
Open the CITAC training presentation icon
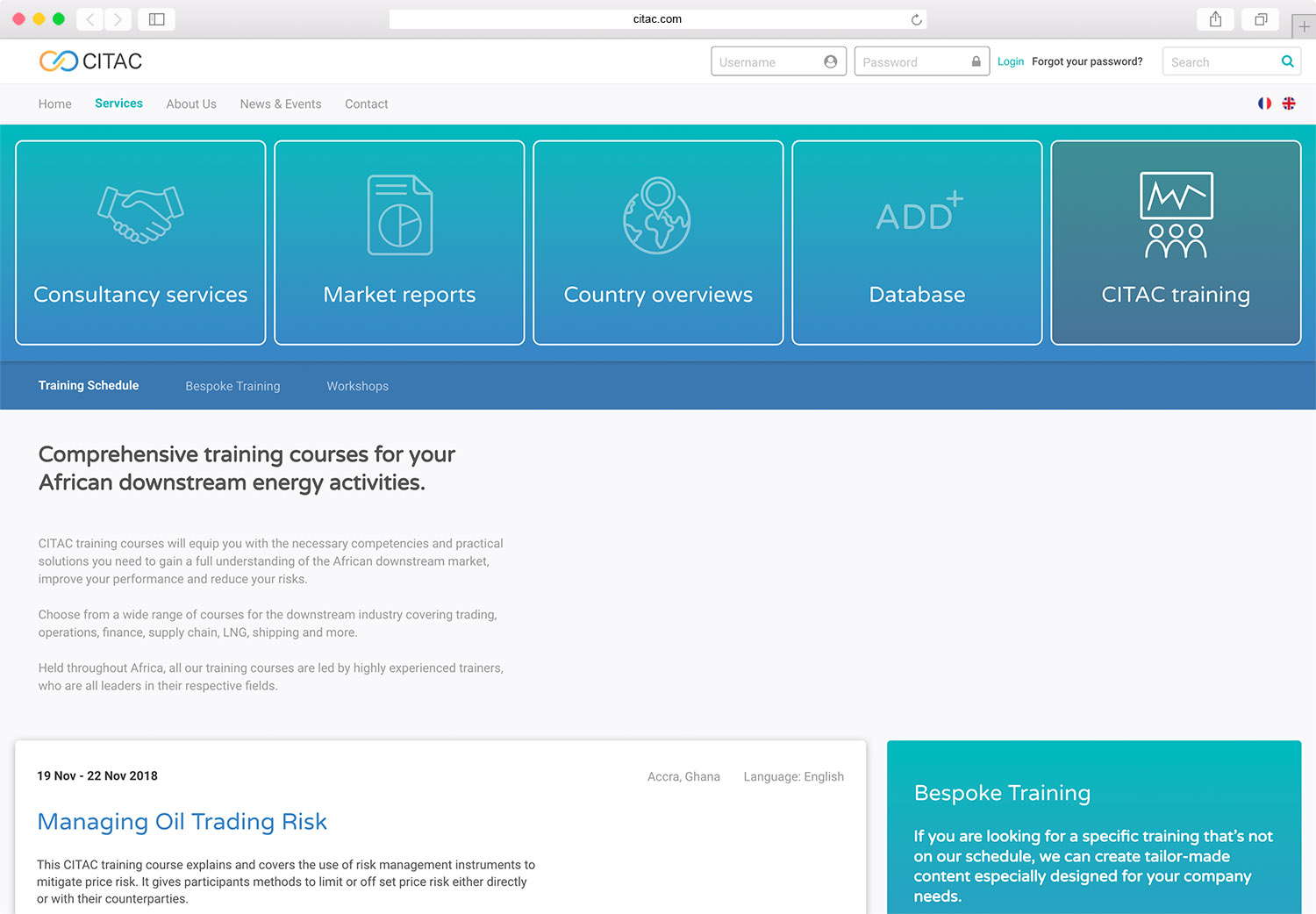(1176, 216)
